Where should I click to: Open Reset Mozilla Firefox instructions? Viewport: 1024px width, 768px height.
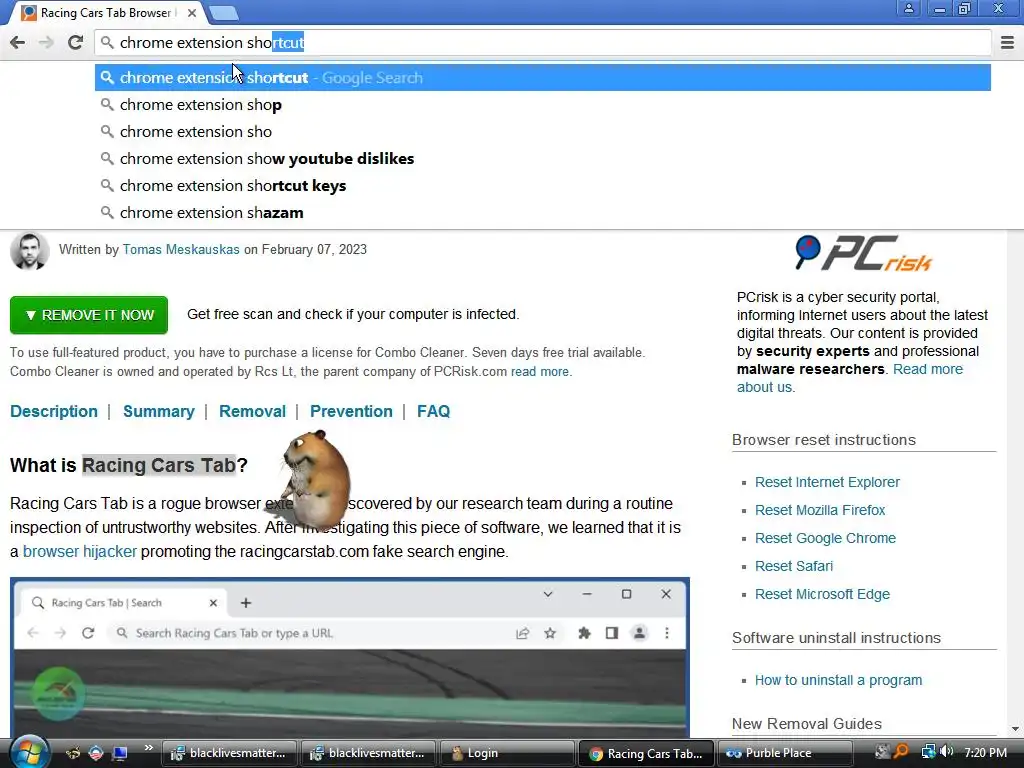click(x=820, y=510)
